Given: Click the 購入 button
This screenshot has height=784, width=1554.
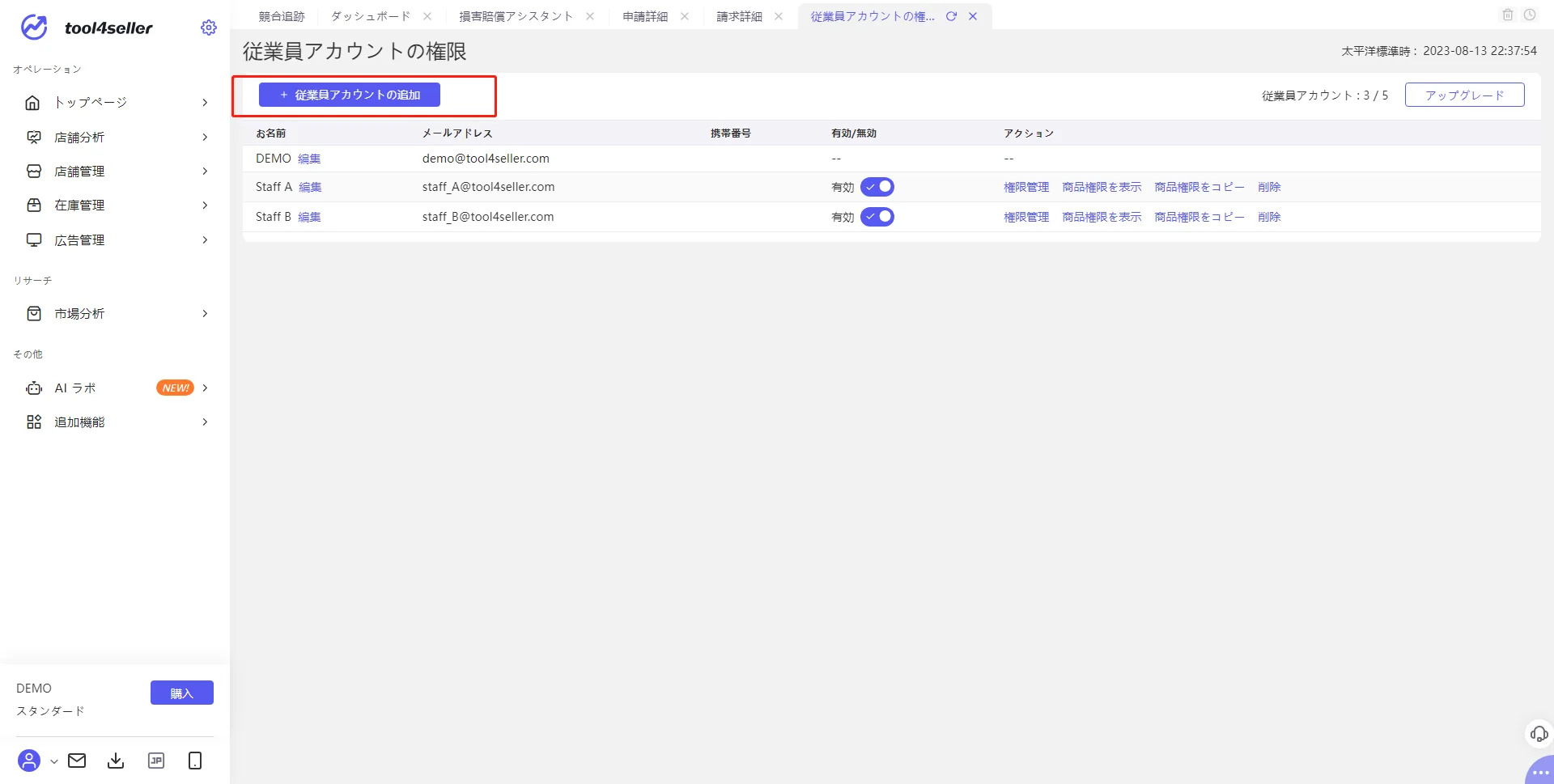Looking at the screenshot, I should 182,693.
